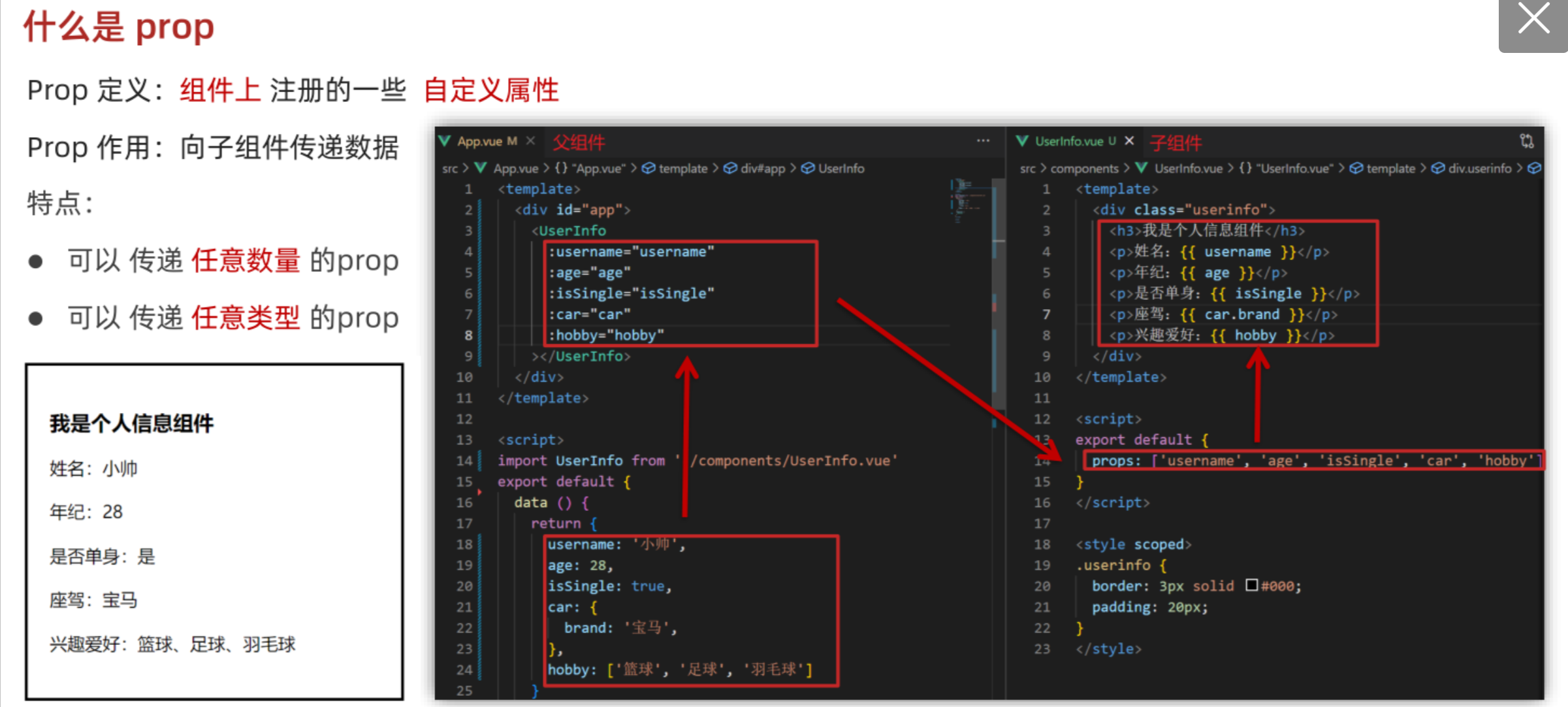The image size is (1568, 707).
Task: Click the import UserInfo from line
Action: pos(697,461)
